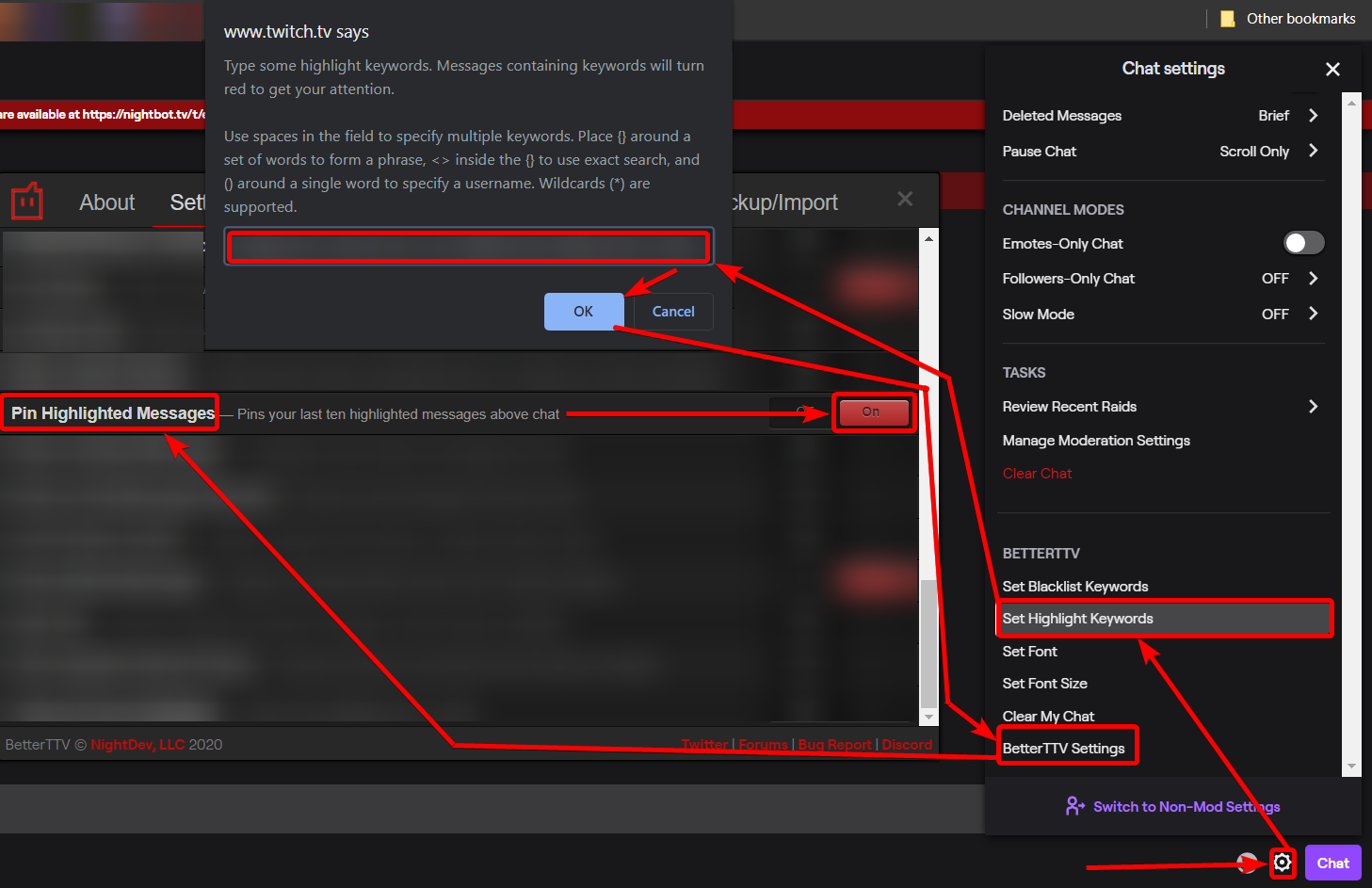This screenshot has width=1372, height=888.
Task: Click the Pin Highlighted Messages label
Action: click(113, 412)
